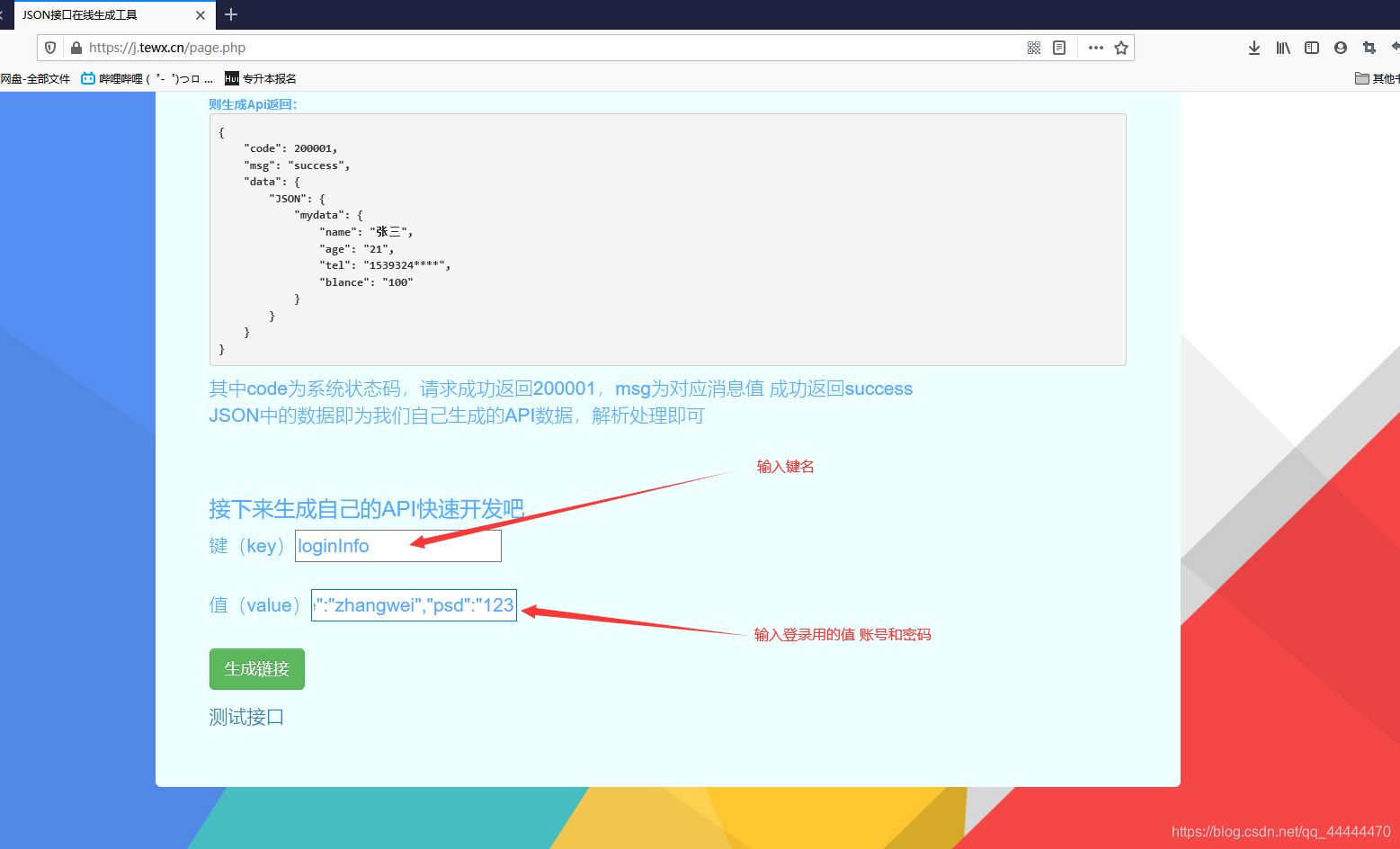Click the 测试接口 link
1400x849 pixels.
(x=246, y=717)
